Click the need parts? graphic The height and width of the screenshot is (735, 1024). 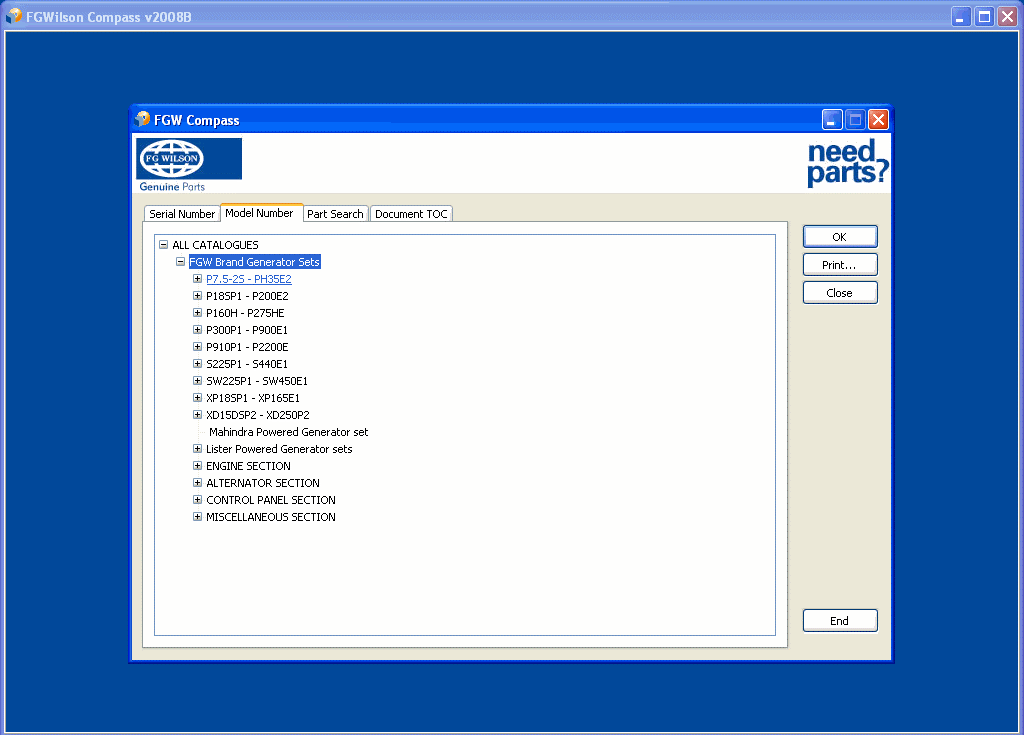point(848,163)
